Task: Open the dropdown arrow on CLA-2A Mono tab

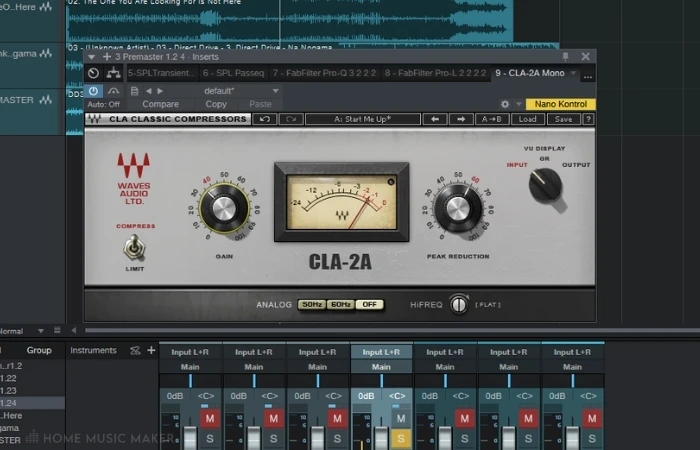Action: (x=573, y=73)
